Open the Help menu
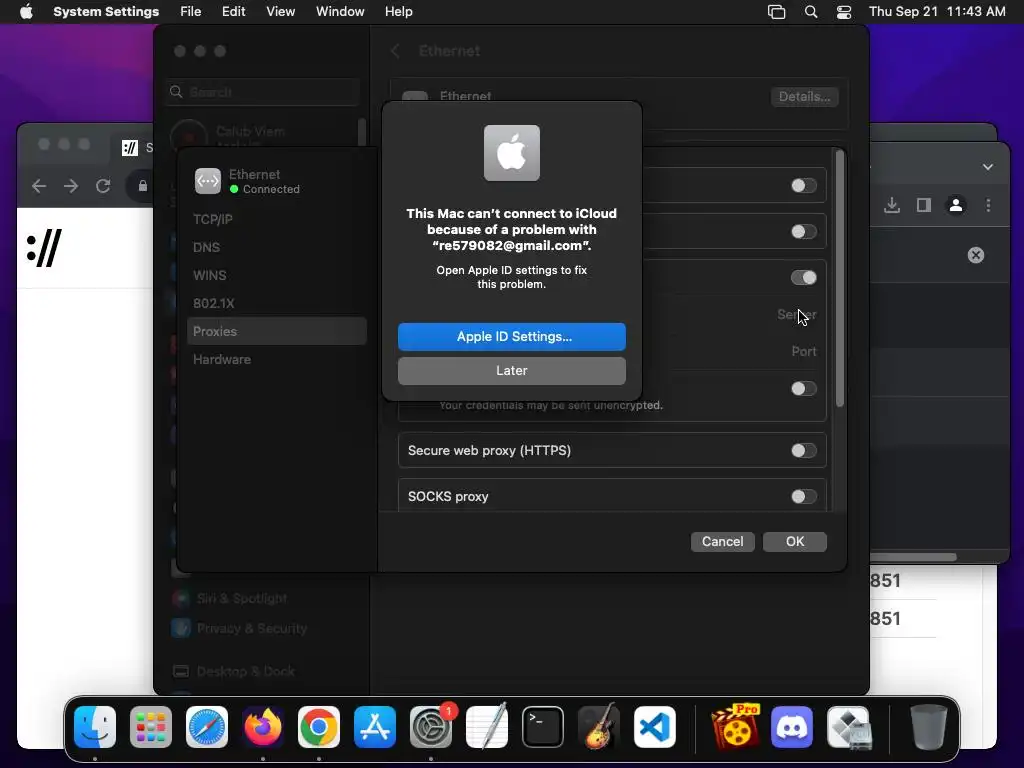Screen dimensions: 1024x768 (x=398, y=12)
